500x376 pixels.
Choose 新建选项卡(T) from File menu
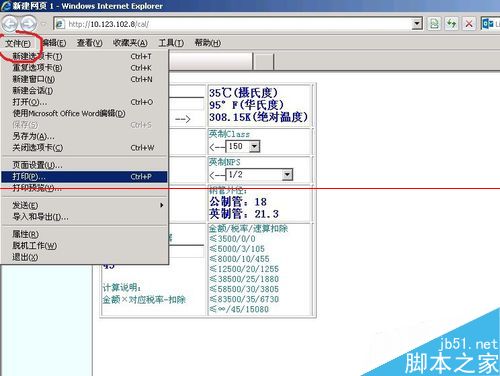pyautogui.click(x=84, y=56)
